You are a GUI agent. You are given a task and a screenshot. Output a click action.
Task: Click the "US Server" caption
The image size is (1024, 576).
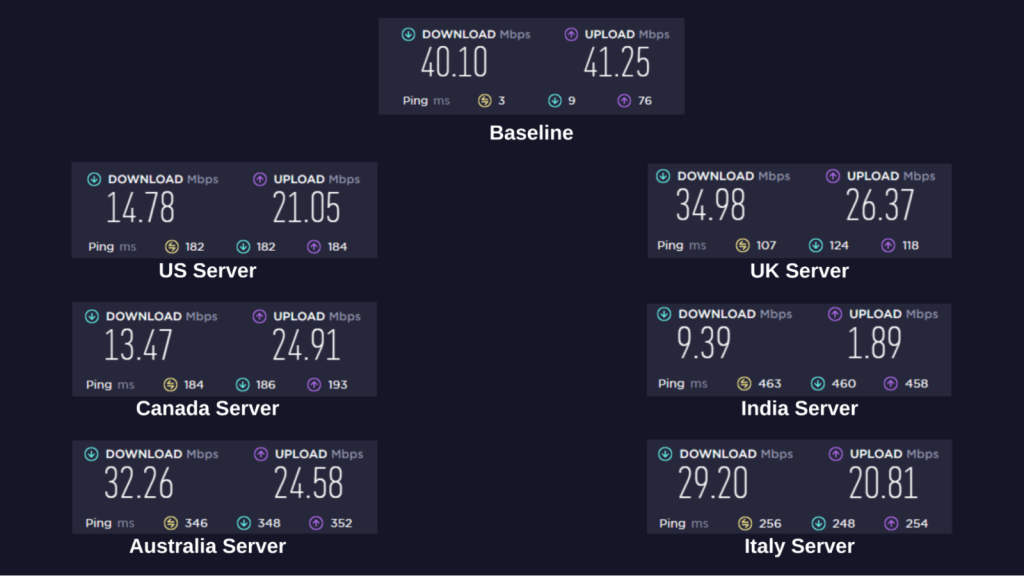point(207,271)
